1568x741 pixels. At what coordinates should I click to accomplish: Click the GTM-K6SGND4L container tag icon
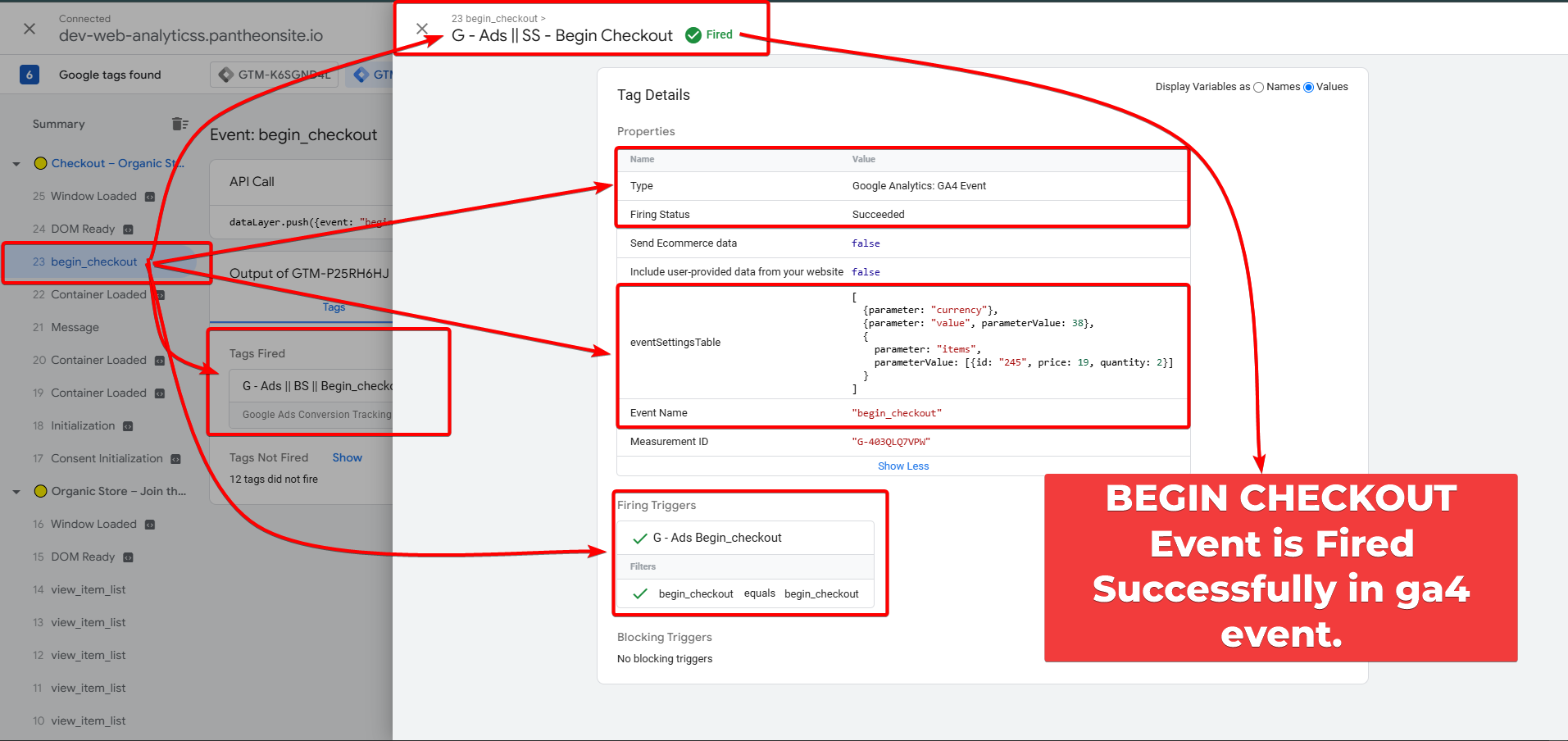(226, 75)
